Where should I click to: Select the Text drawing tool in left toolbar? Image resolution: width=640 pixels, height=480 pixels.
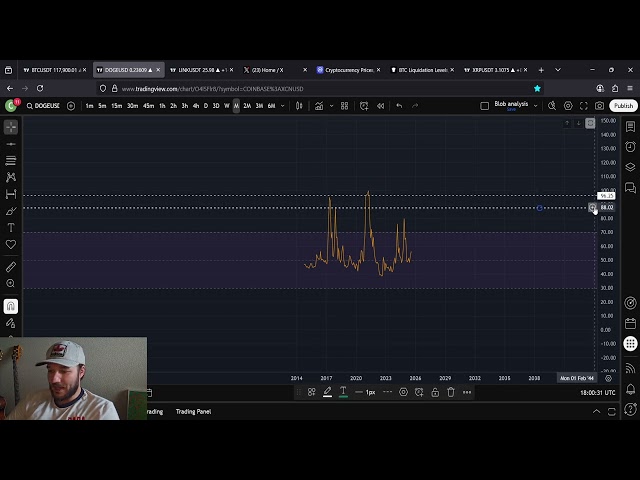point(11,228)
